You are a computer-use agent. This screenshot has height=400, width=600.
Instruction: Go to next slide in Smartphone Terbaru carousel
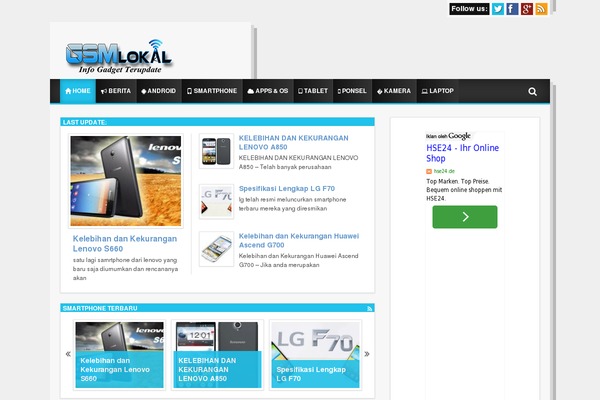(x=367, y=354)
